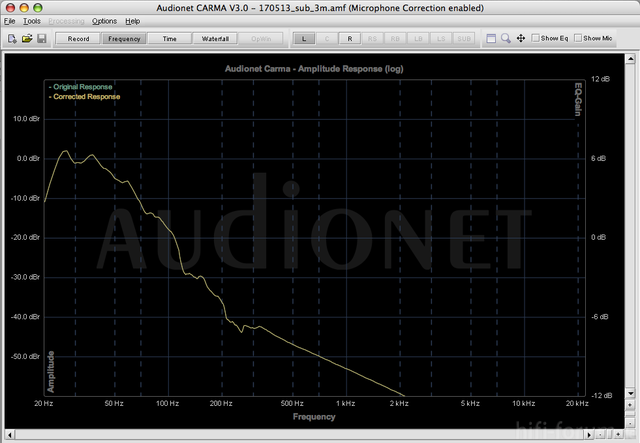Click the new file icon

pyautogui.click(x=11, y=39)
